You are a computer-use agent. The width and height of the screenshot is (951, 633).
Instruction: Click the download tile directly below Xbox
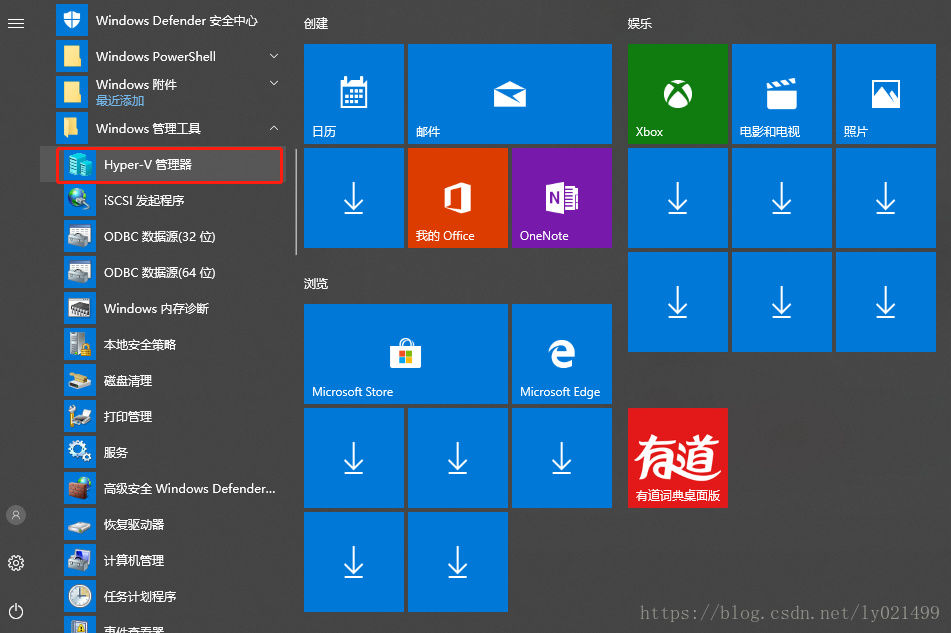(x=677, y=198)
